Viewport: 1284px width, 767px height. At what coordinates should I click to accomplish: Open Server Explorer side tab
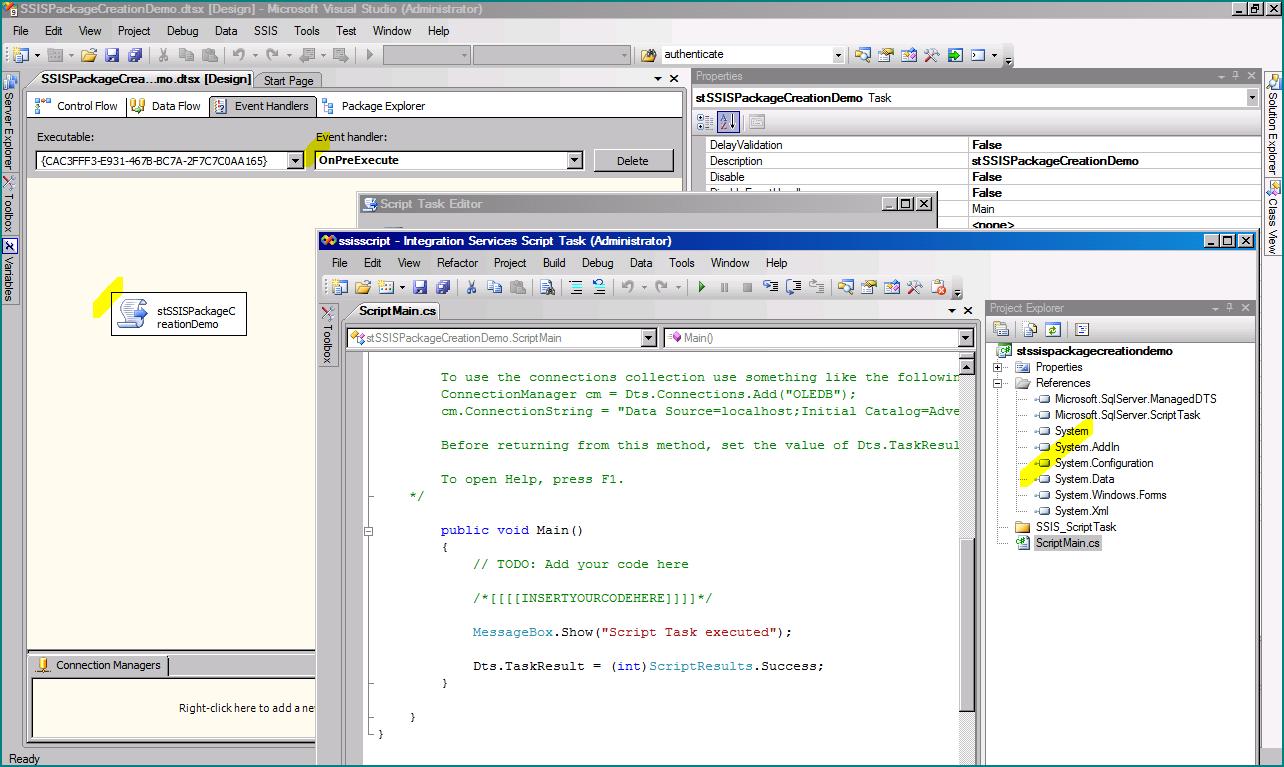click(9, 121)
